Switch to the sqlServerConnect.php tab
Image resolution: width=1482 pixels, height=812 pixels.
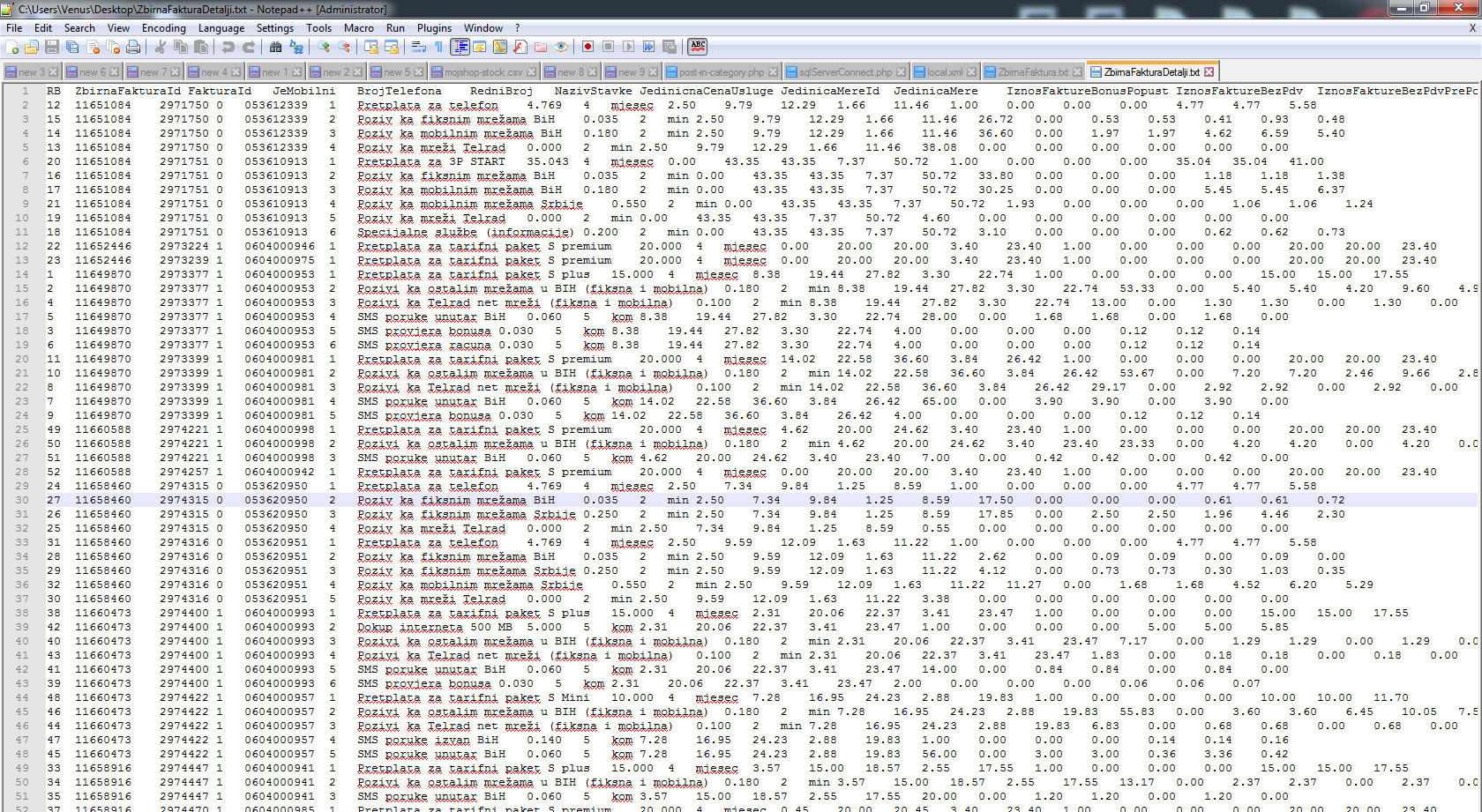point(845,72)
